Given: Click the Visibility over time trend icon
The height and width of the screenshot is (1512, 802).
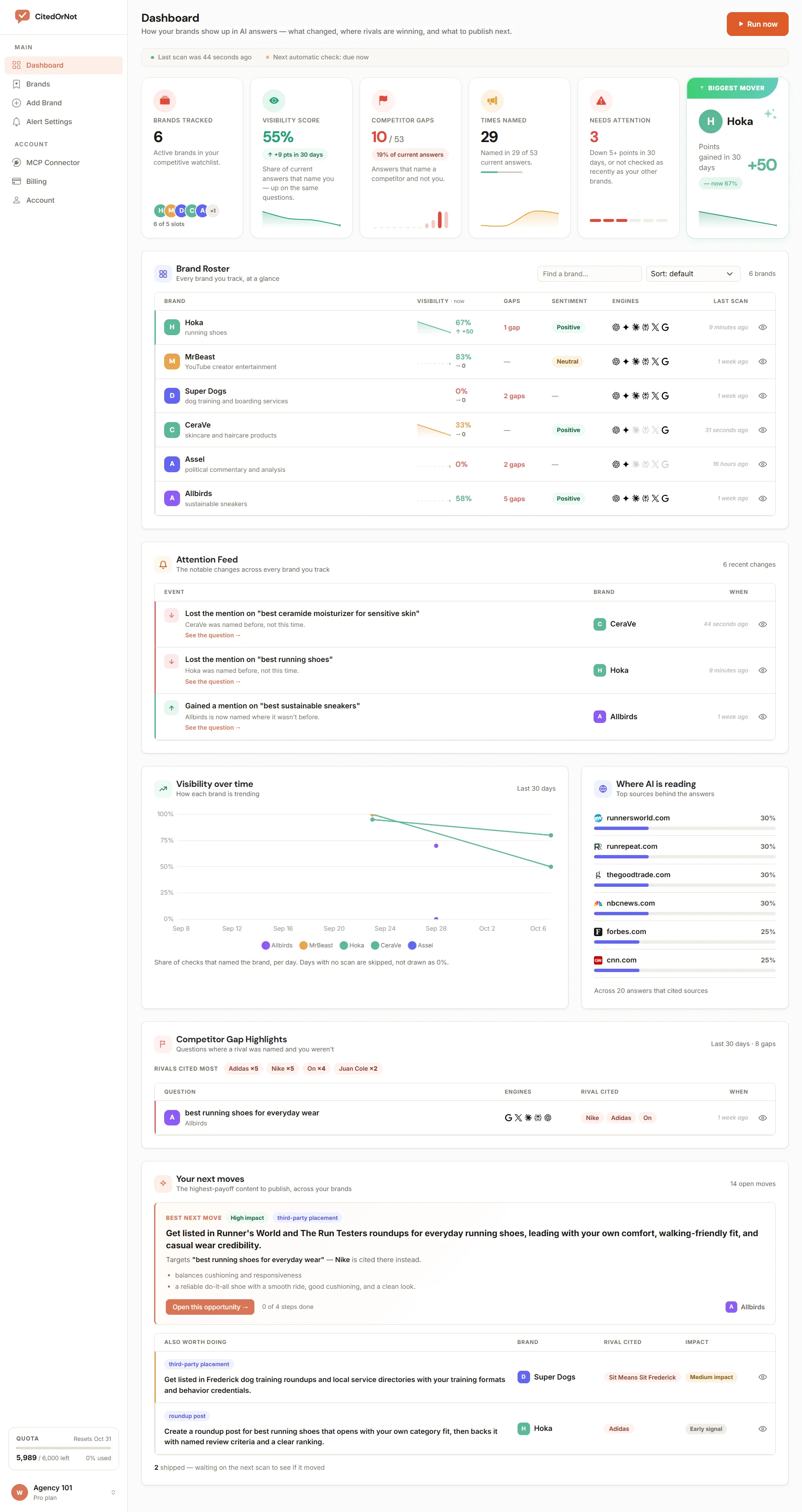Looking at the screenshot, I should pyautogui.click(x=163, y=789).
